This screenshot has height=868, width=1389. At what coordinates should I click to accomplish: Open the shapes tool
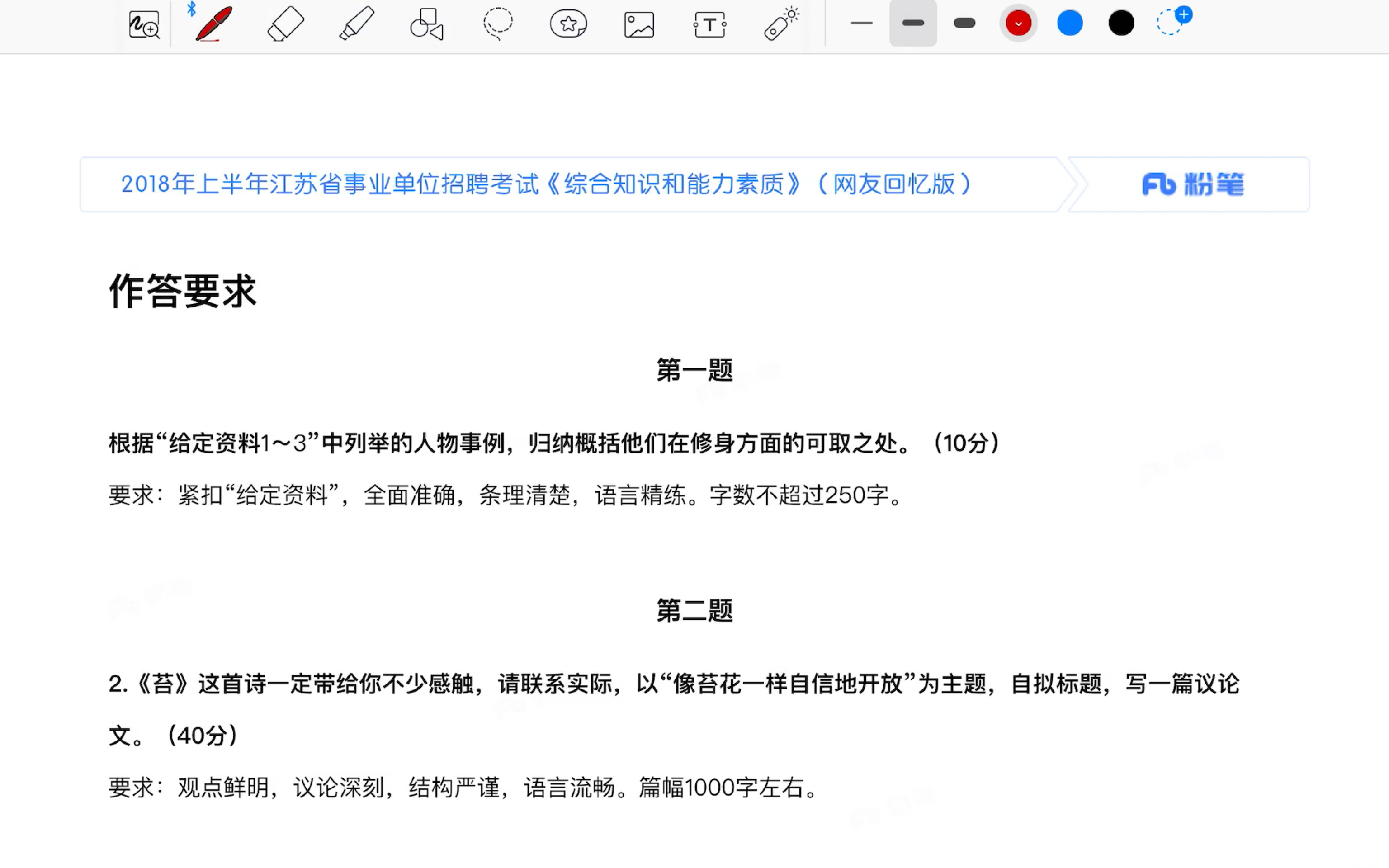tap(427, 24)
